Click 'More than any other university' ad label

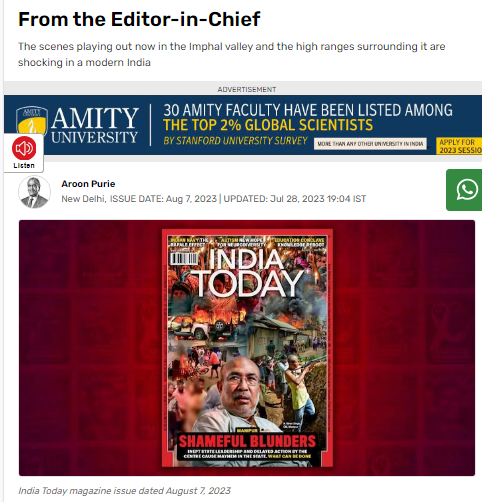pyautogui.click(x=370, y=144)
